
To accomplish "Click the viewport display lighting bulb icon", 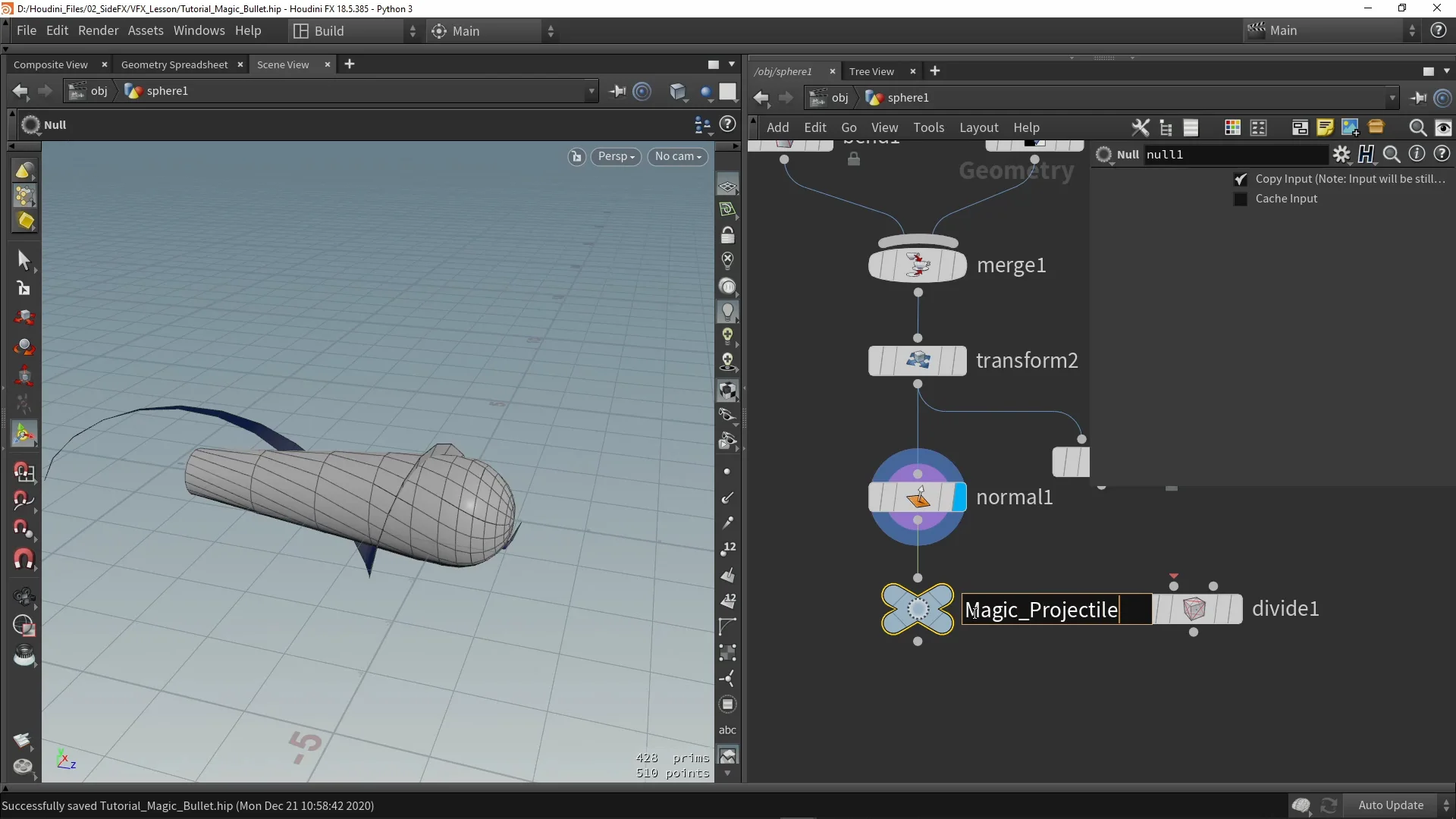I will coord(727,311).
